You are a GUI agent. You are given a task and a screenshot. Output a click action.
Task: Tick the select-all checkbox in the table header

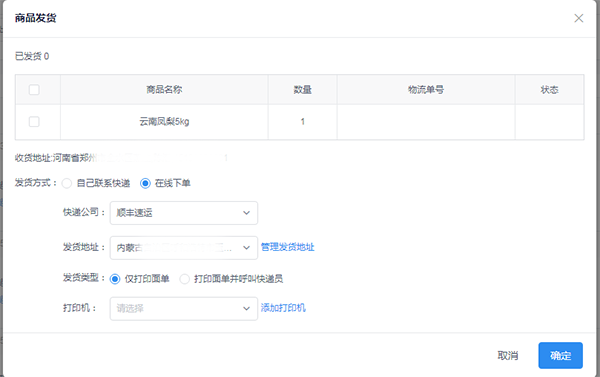pos(34,90)
